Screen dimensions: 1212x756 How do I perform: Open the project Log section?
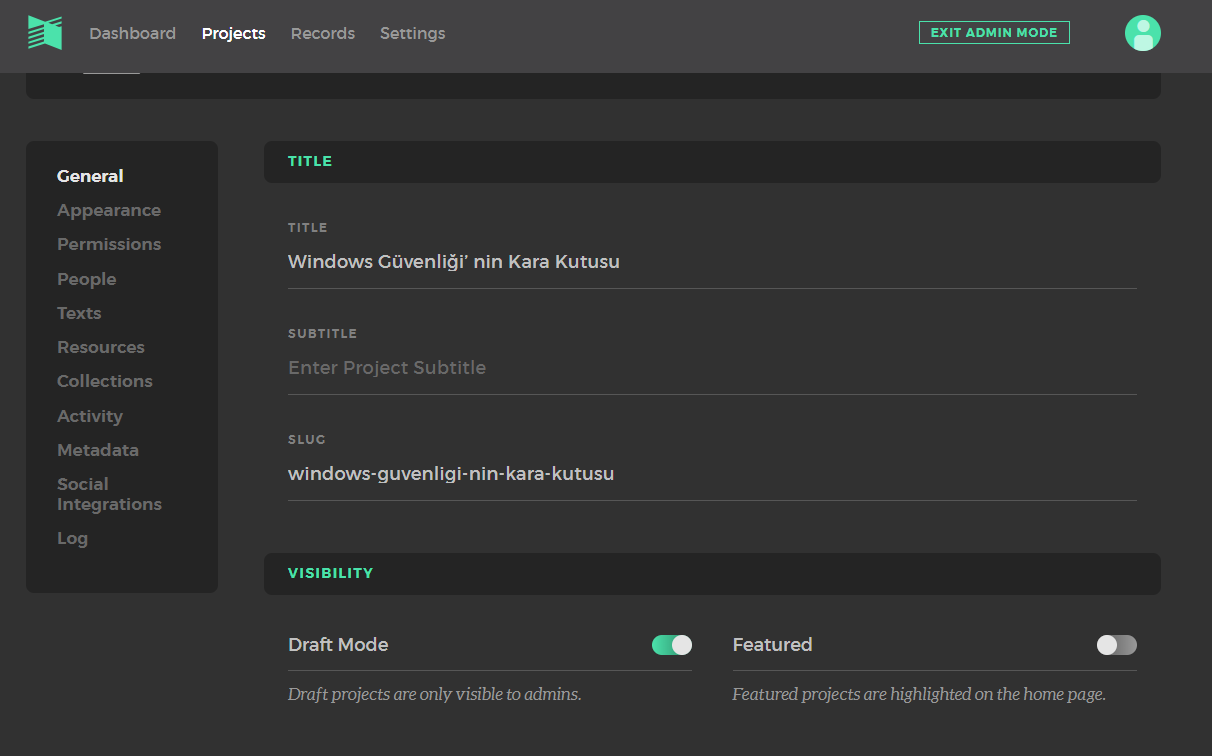click(x=72, y=538)
